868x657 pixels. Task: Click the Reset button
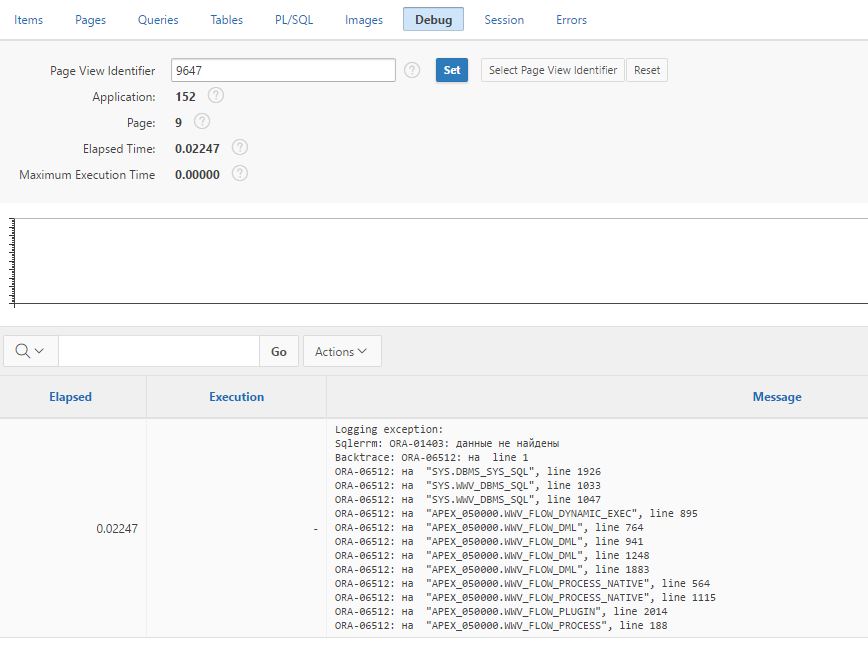point(647,70)
